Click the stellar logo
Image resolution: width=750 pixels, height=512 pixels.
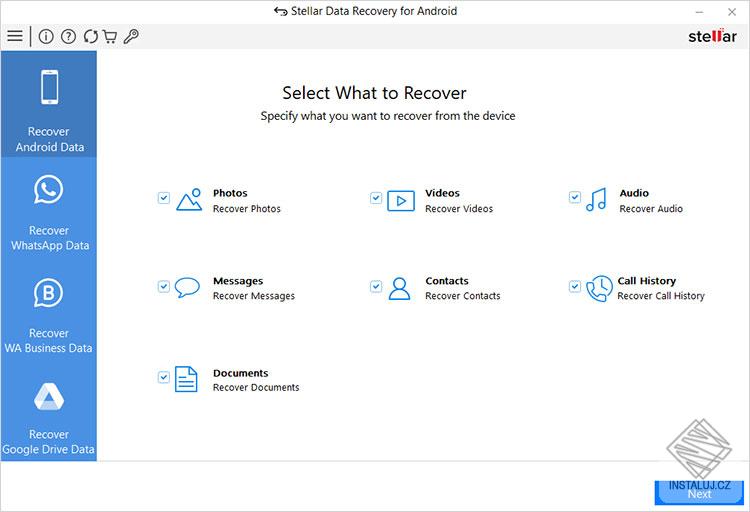pyautogui.click(x=712, y=36)
